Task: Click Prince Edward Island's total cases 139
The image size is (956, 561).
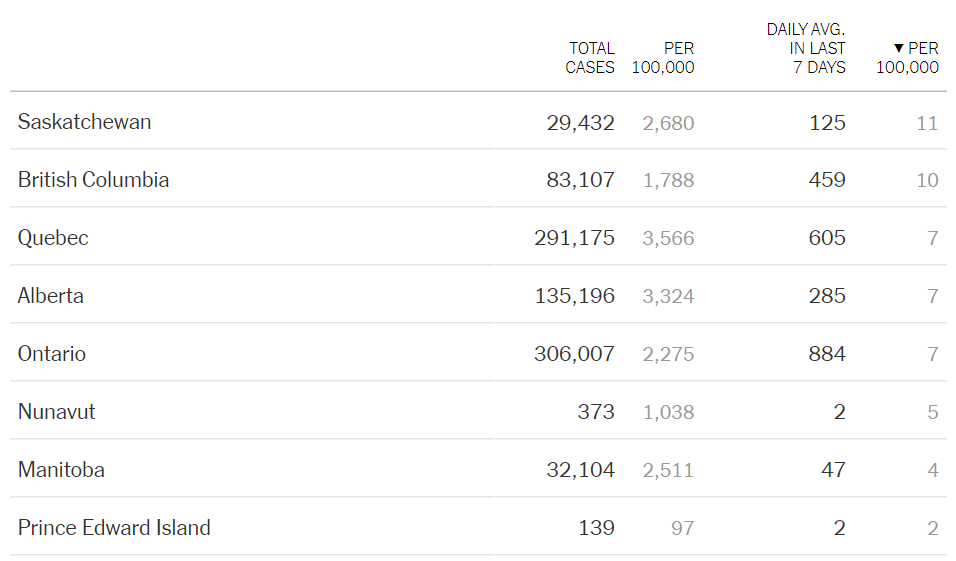Action: tap(597, 528)
